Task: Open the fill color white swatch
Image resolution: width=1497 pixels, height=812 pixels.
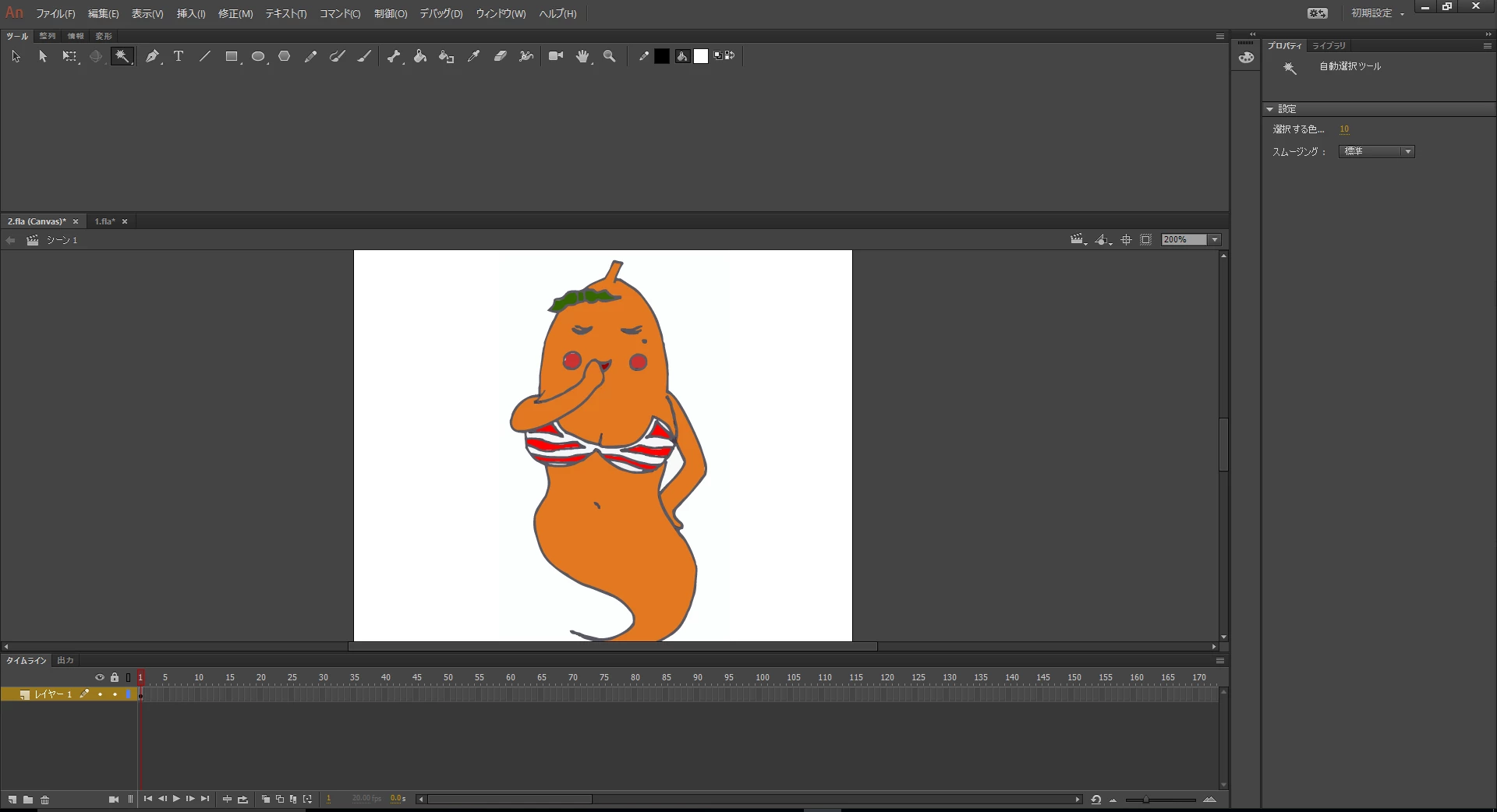Action: point(701,56)
